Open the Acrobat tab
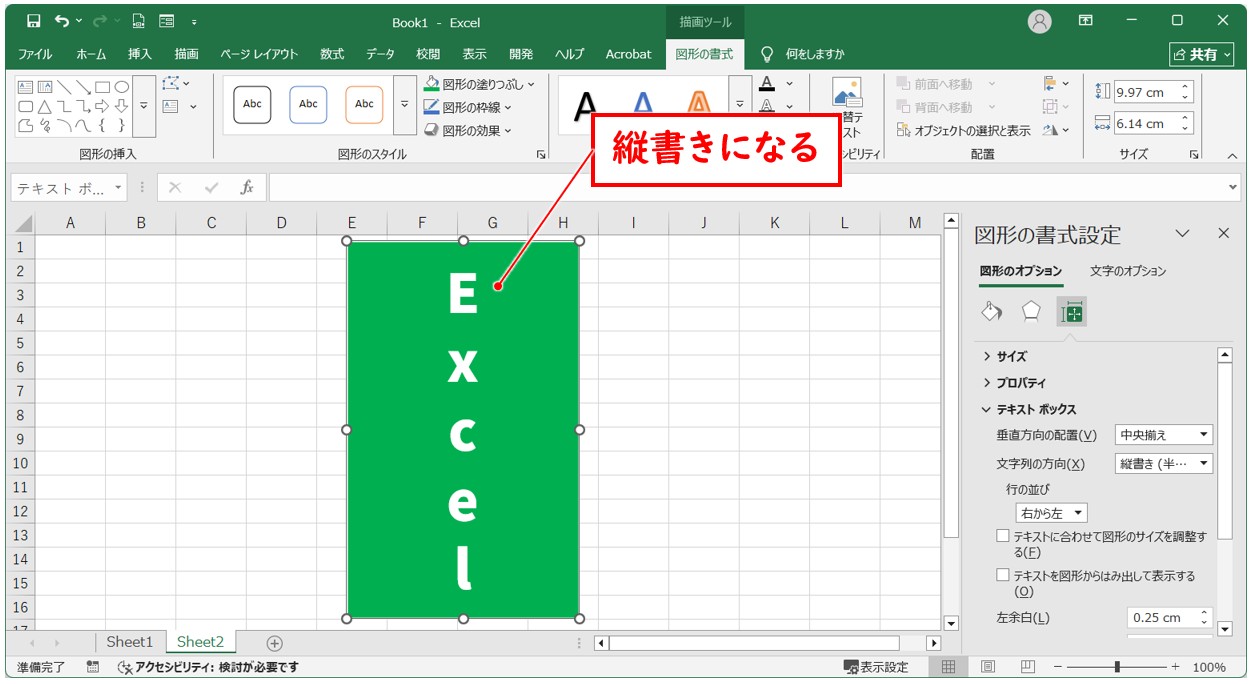The height and width of the screenshot is (684, 1252). click(x=629, y=54)
